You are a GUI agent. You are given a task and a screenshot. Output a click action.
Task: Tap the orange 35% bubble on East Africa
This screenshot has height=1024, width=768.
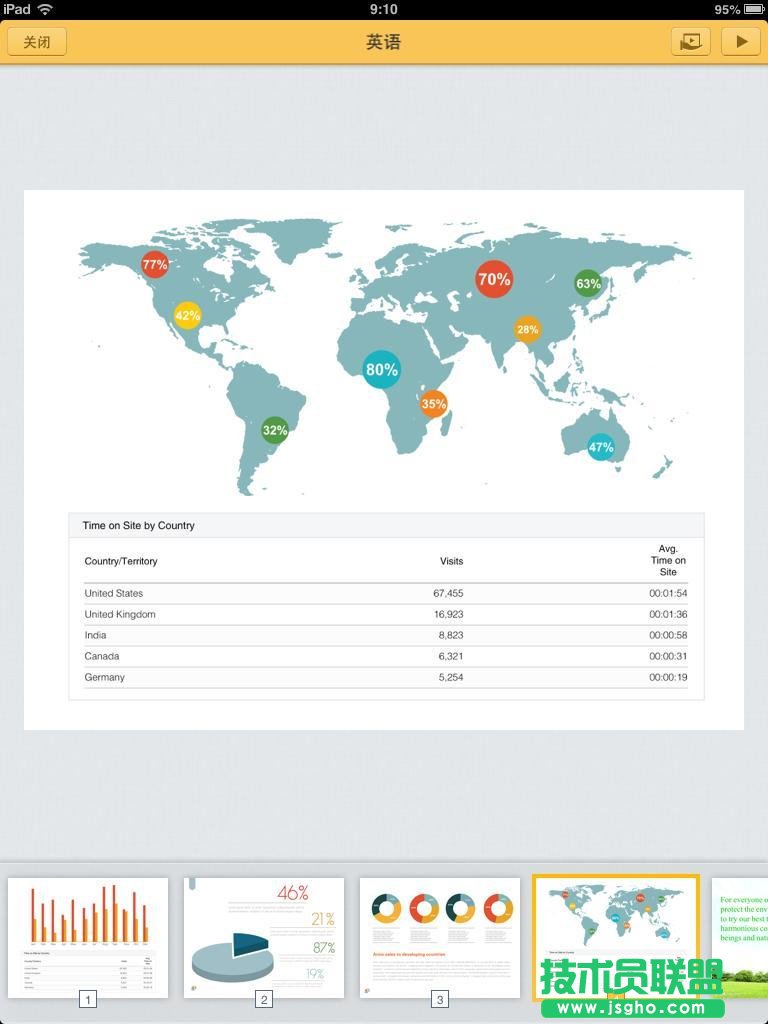[433, 404]
